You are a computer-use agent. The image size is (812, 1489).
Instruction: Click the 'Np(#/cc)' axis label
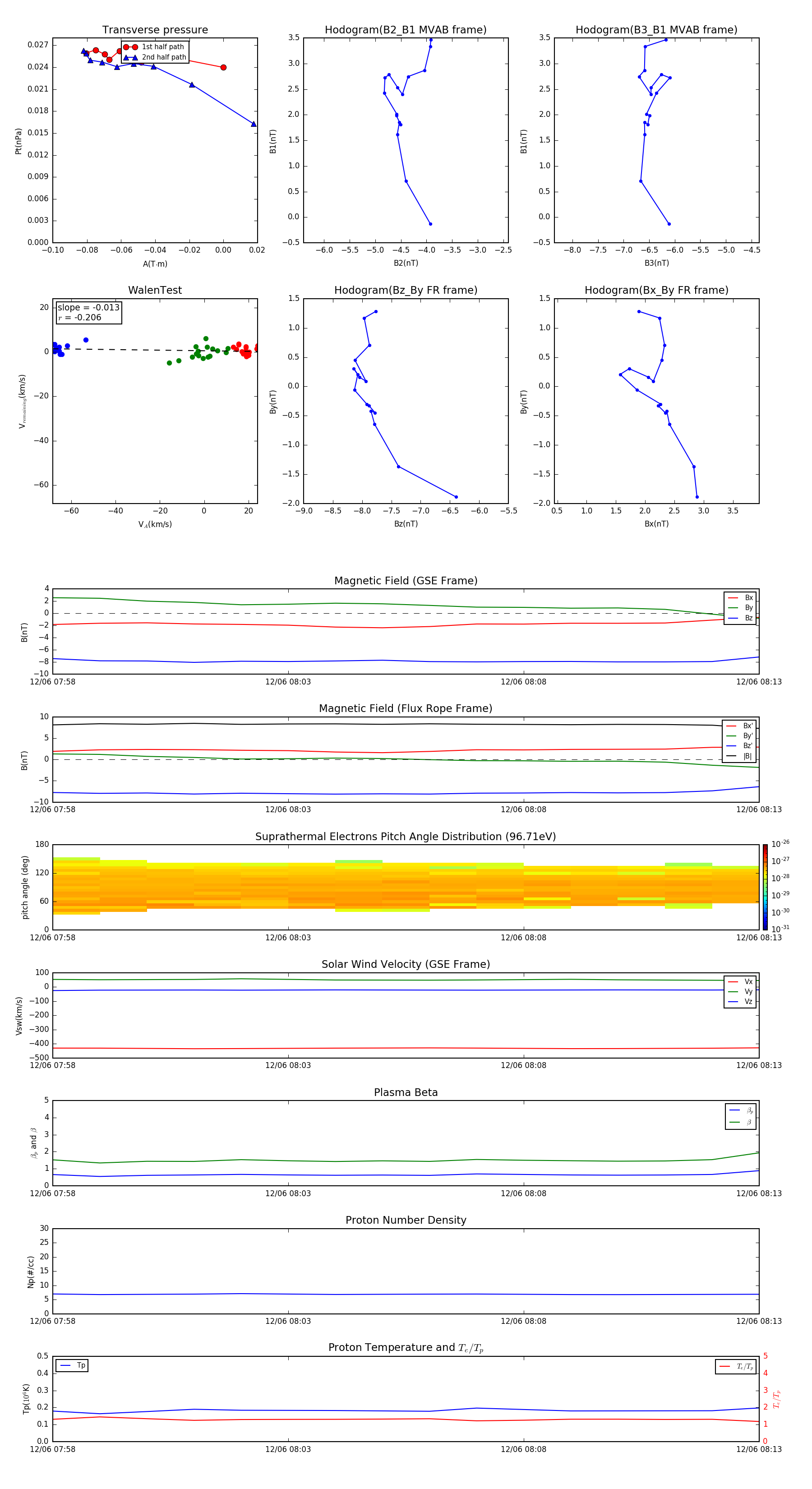click(31, 1272)
